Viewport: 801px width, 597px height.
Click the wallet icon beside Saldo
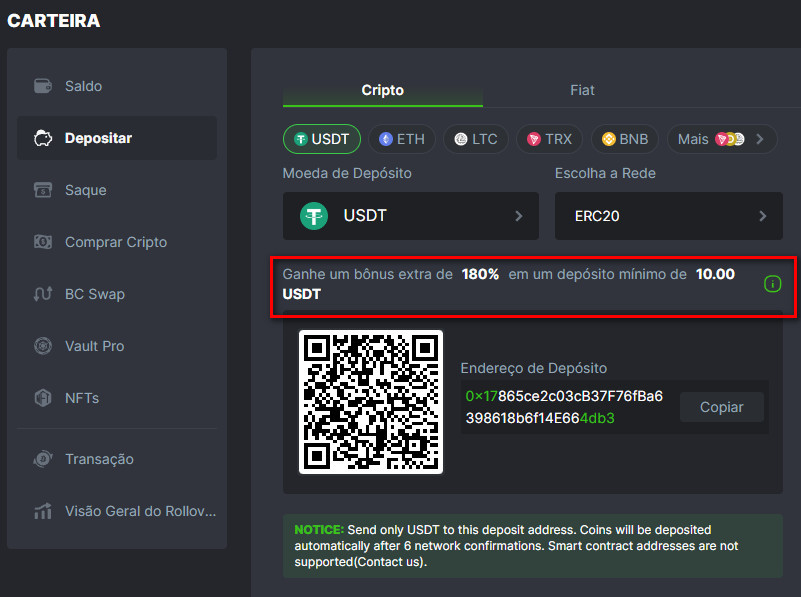pyautogui.click(x=43, y=86)
